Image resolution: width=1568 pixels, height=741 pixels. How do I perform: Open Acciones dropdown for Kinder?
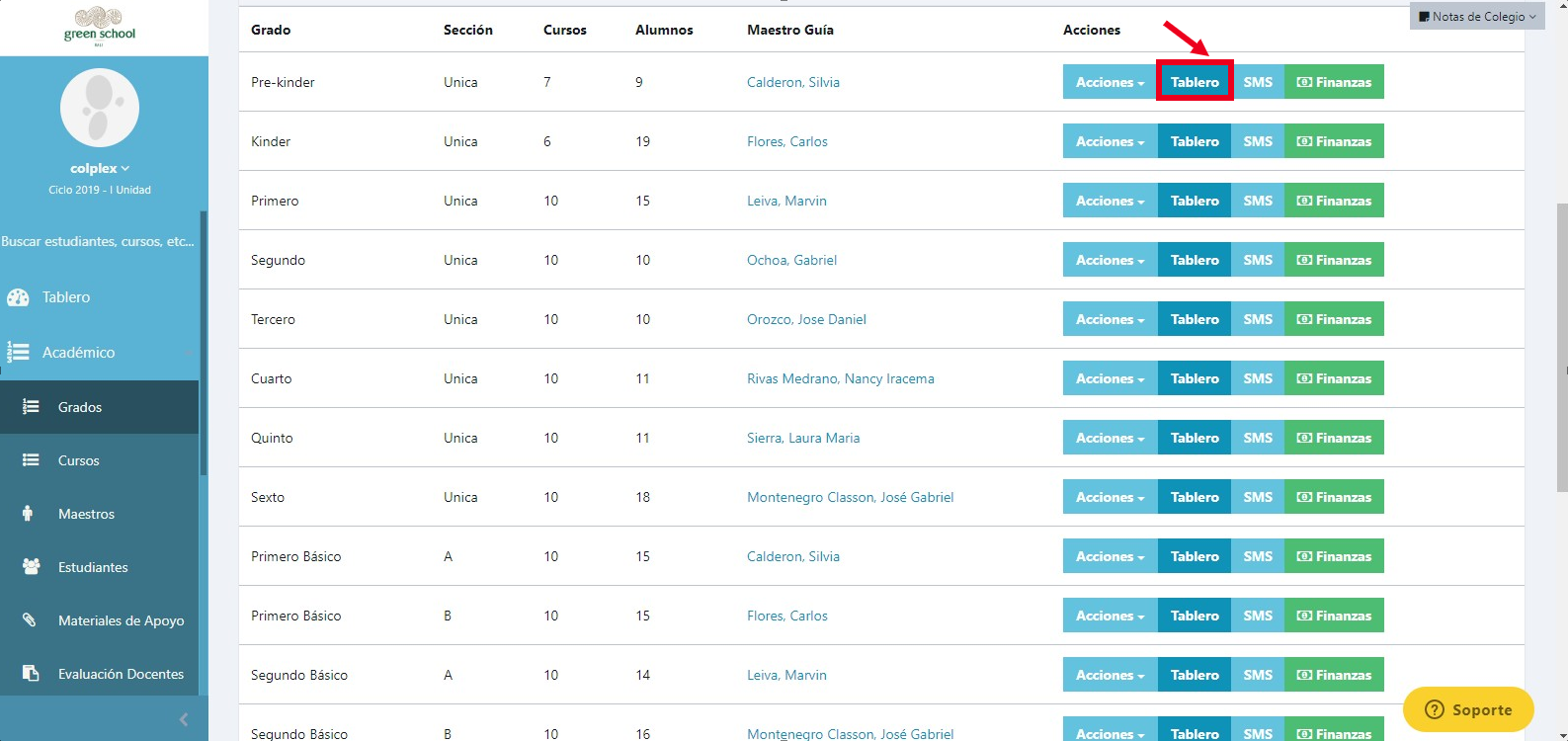[1110, 141]
